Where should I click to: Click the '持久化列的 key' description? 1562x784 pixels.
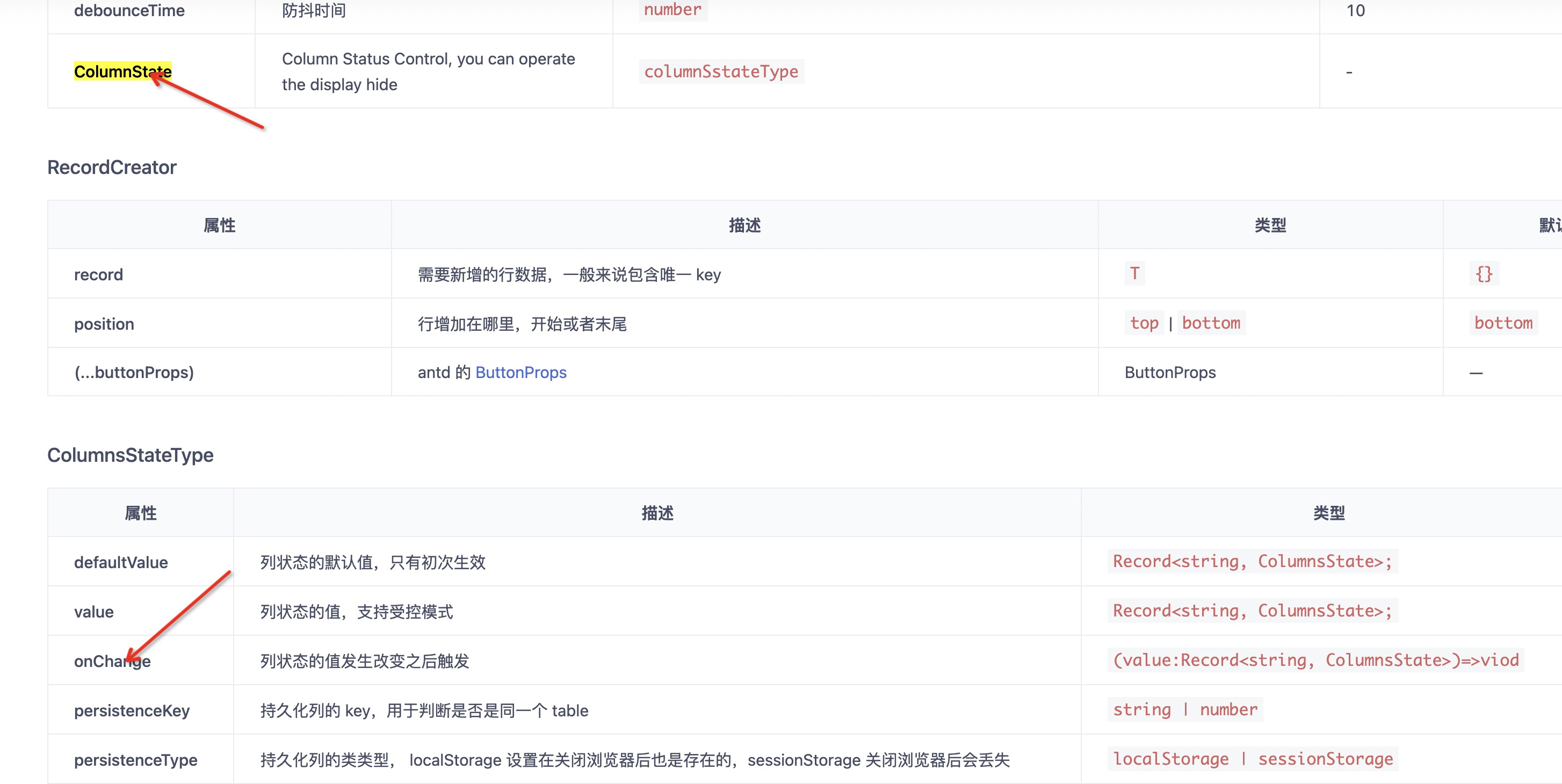pos(424,710)
